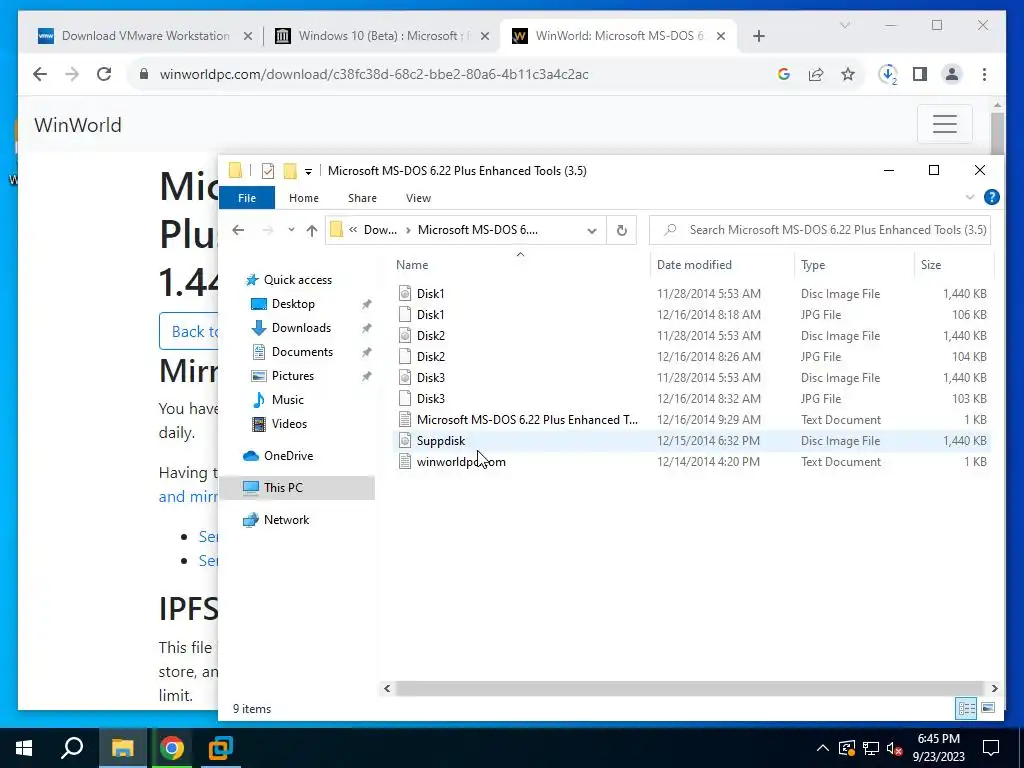Screen dimensions: 1024x768
Task: Click Chrome taskbar icon
Action: (172, 748)
